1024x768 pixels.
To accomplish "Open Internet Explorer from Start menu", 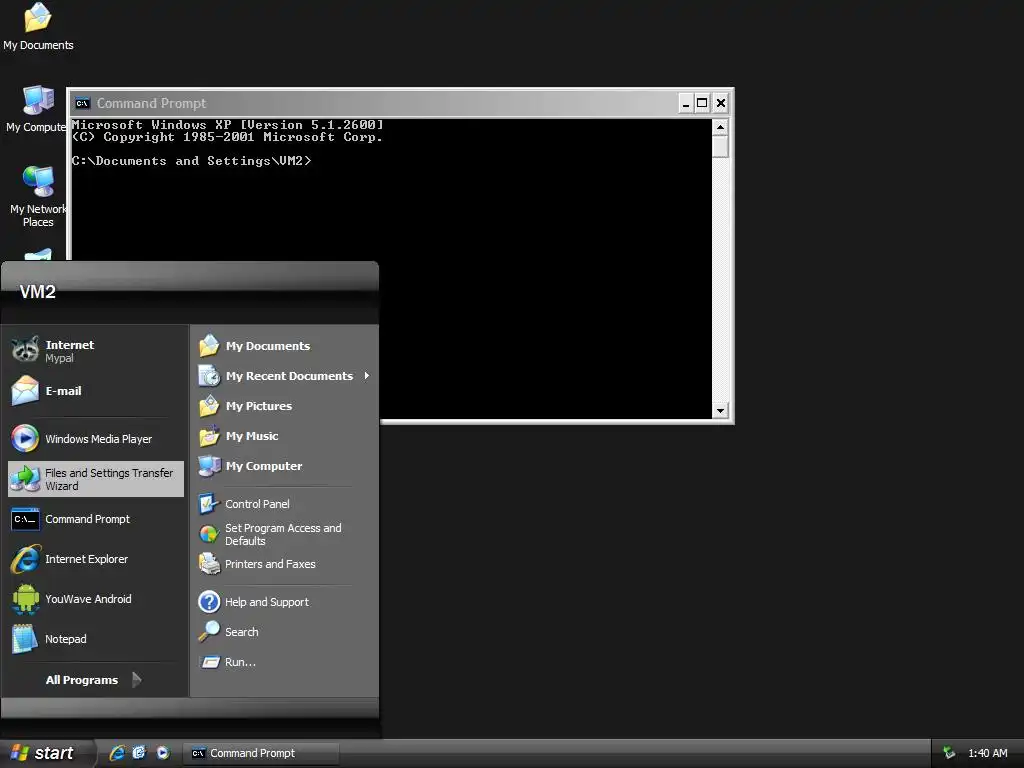I will (x=95, y=559).
